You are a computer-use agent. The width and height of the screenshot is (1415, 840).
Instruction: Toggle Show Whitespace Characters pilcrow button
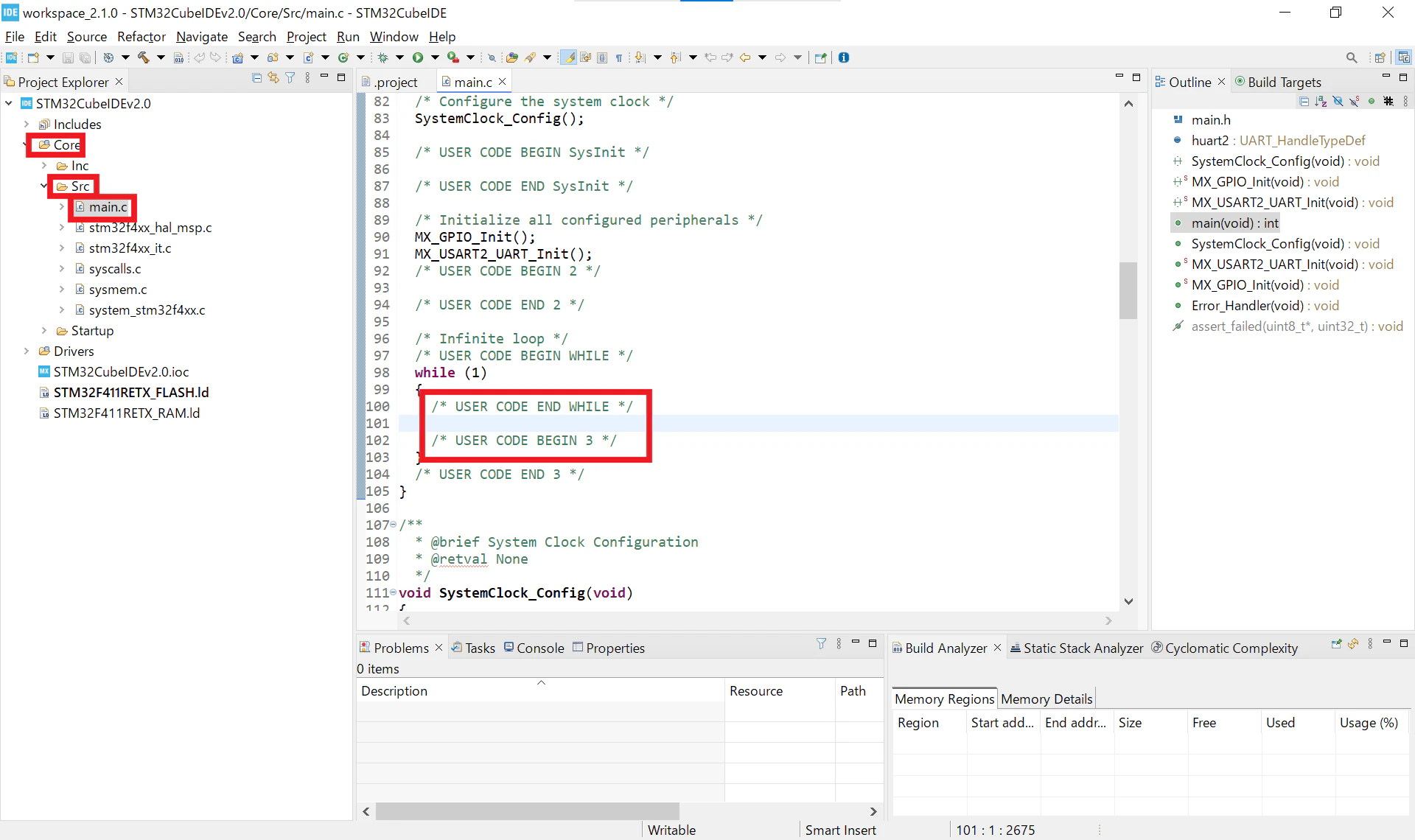point(619,57)
